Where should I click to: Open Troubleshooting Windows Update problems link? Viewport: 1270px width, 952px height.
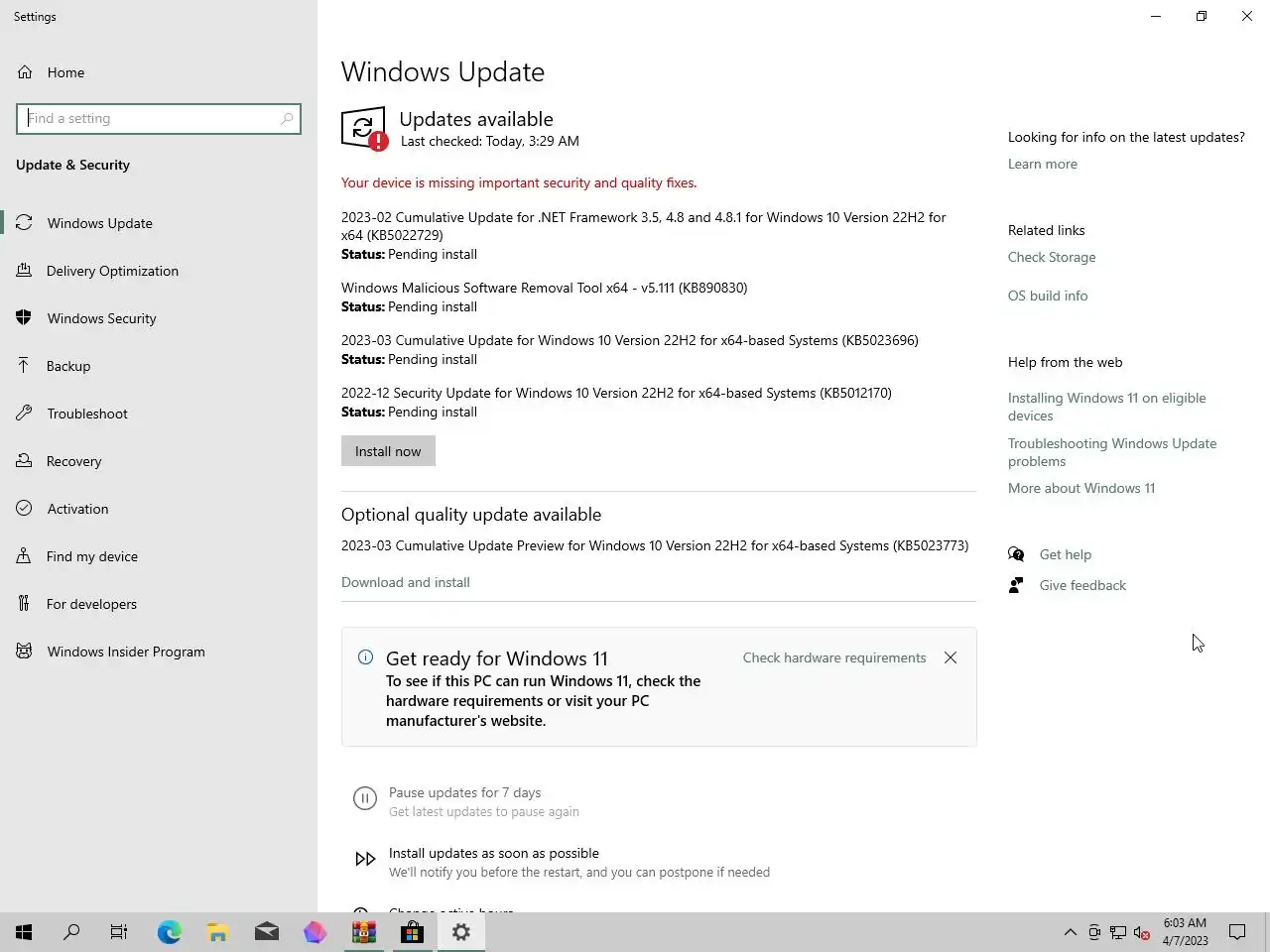click(x=1112, y=452)
